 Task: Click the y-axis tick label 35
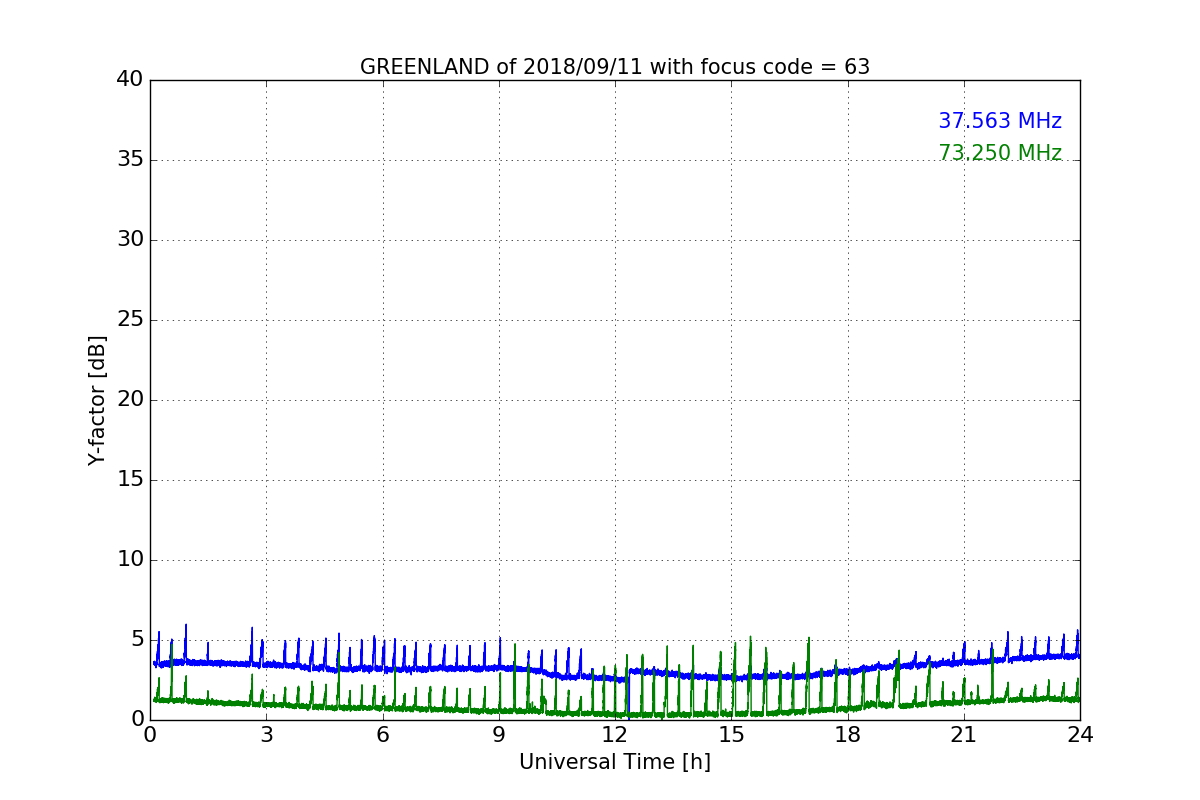[x=130, y=160]
